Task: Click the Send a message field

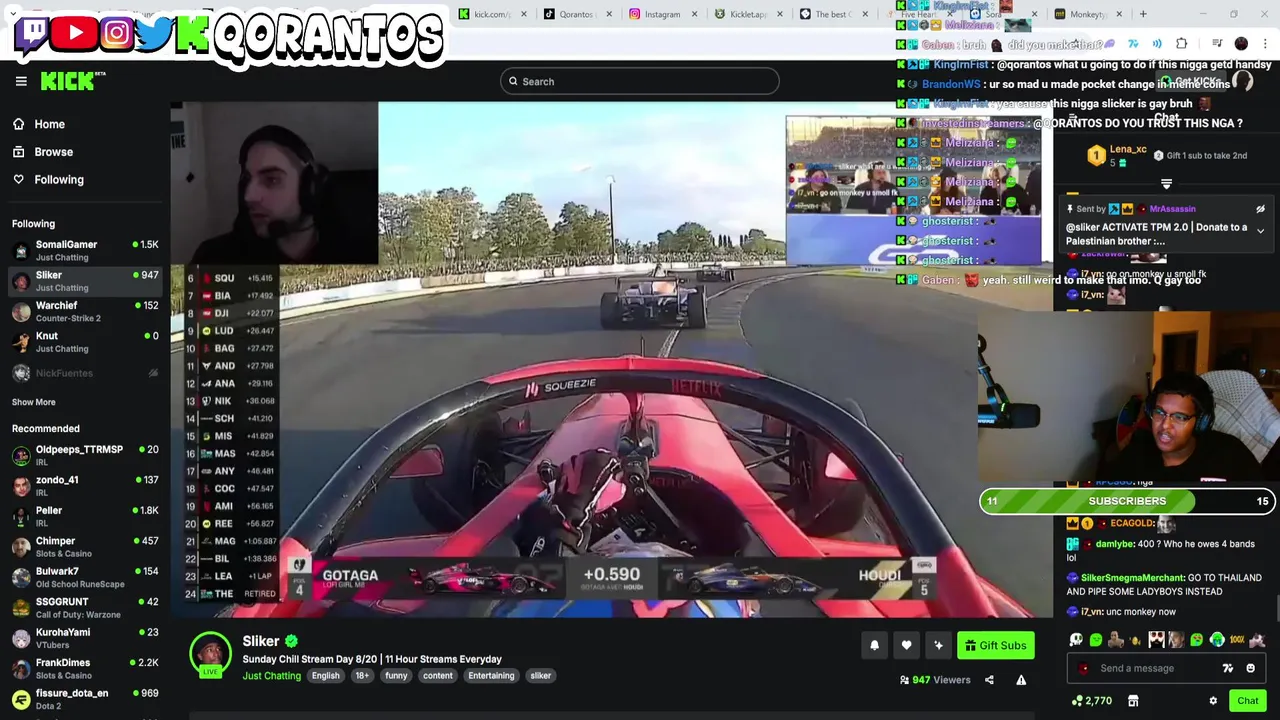Action: [x=1165, y=669]
